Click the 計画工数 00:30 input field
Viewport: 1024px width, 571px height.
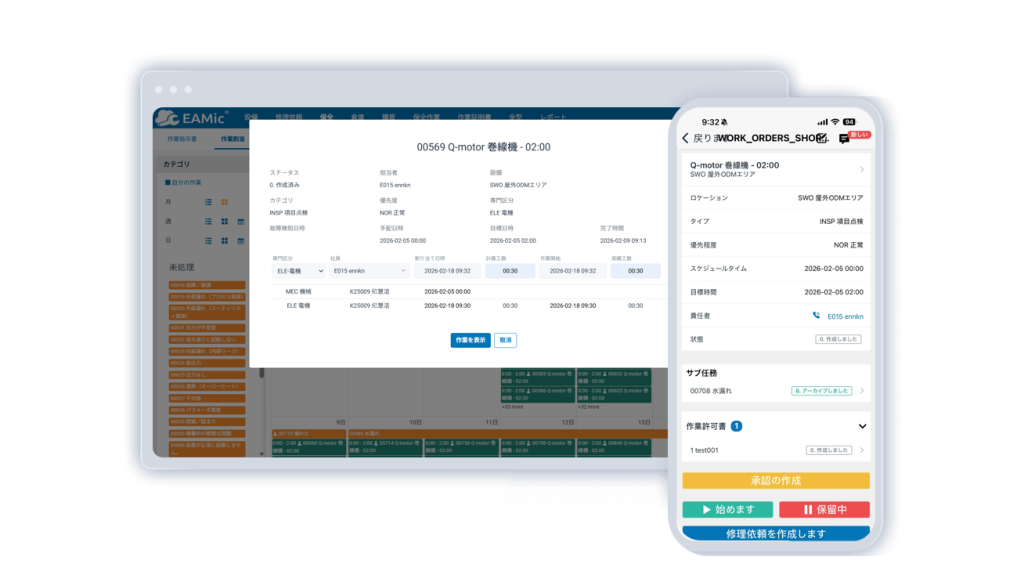pos(510,271)
